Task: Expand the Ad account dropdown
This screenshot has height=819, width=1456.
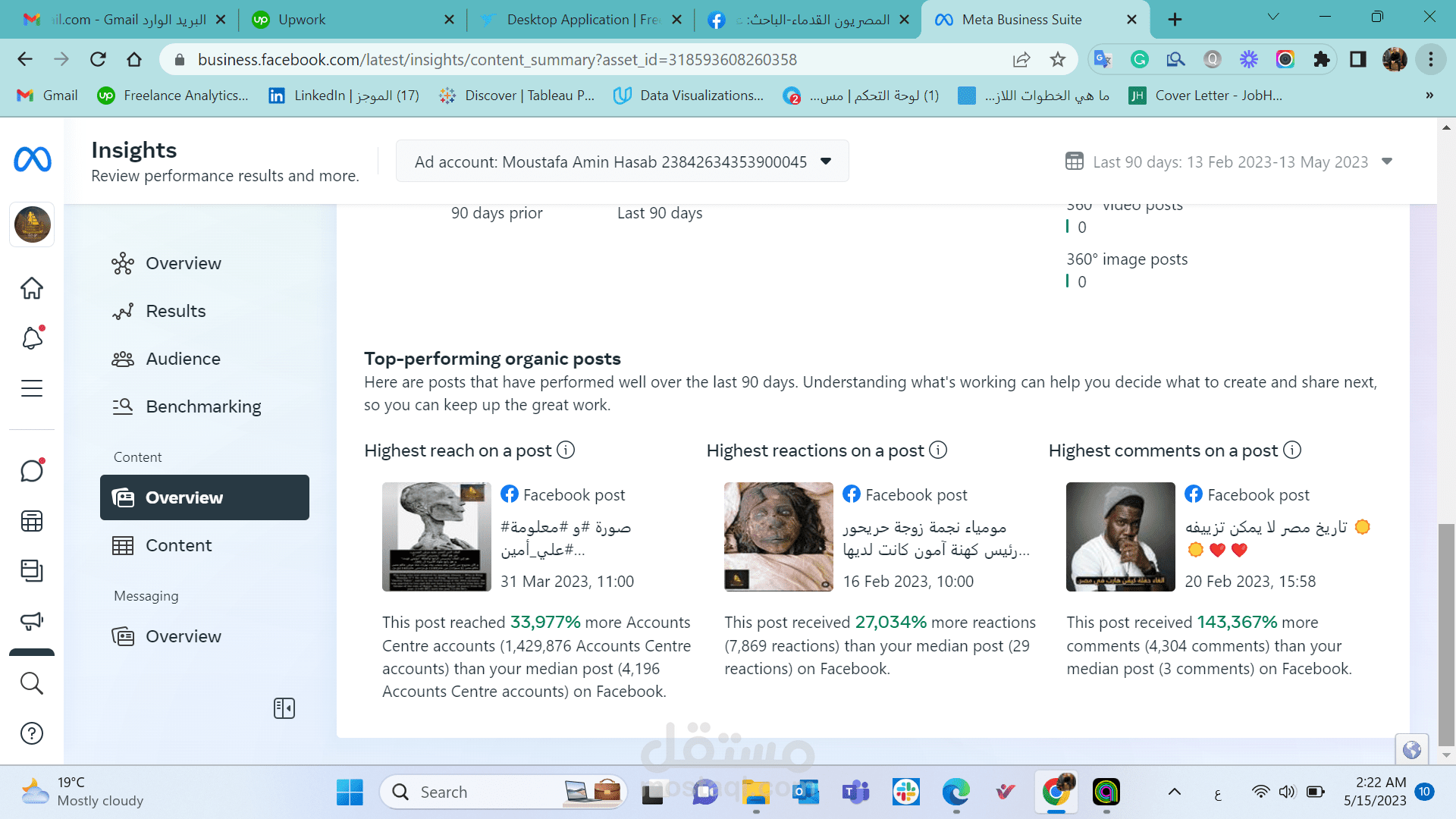Action: pyautogui.click(x=622, y=162)
